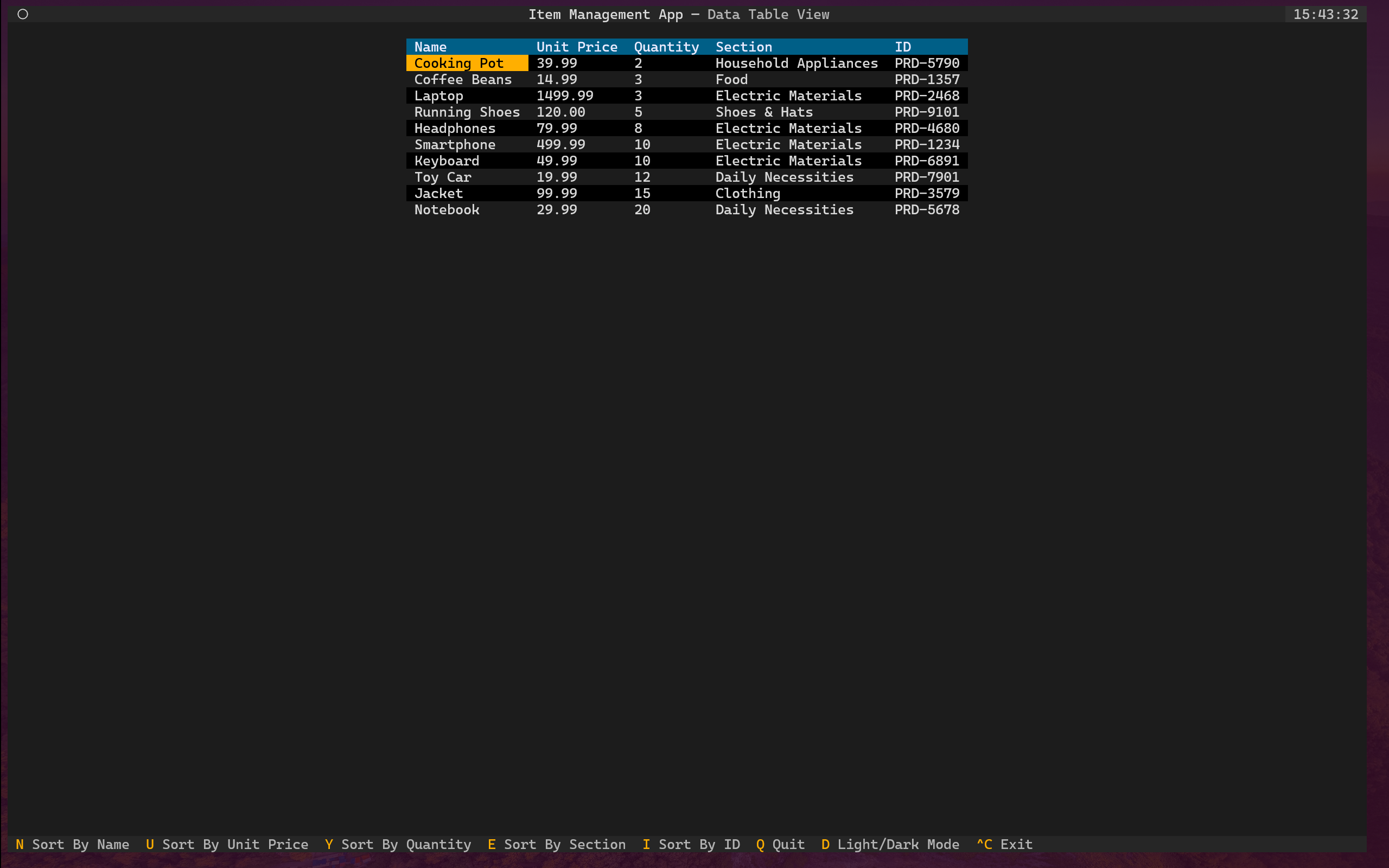Click the circle command palette icon in header
1389x868 pixels.
pyautogui.click(x=23, y=14)
